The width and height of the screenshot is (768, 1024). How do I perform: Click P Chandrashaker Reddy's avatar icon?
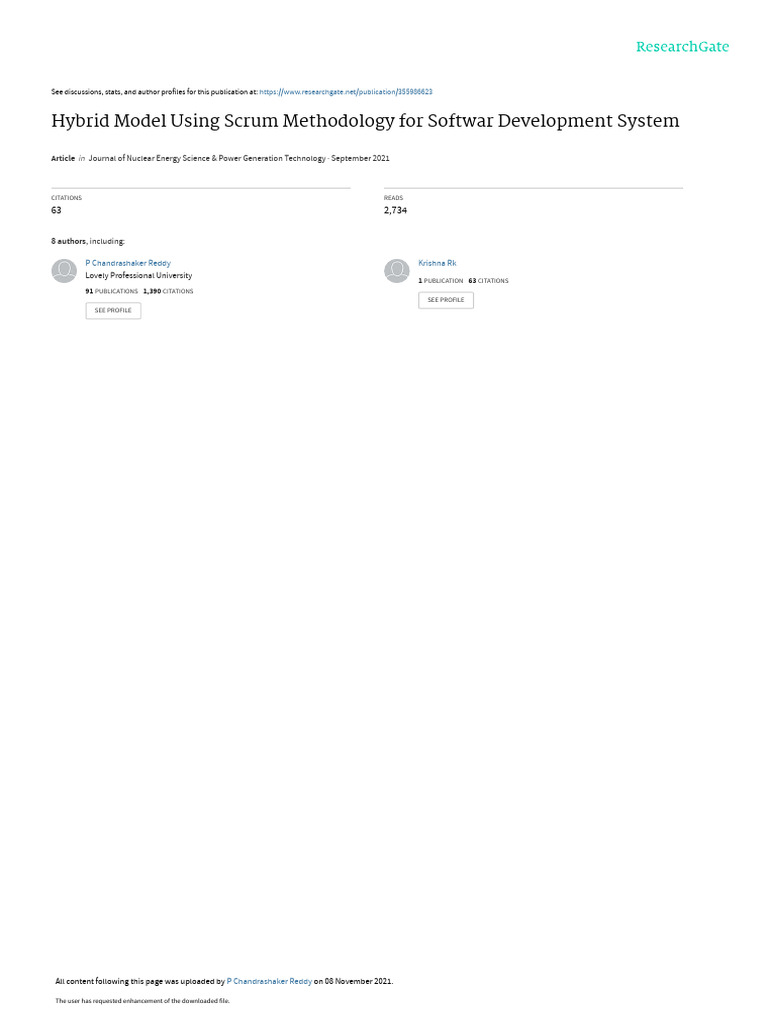pyautogui.click(x=64, y=271)
